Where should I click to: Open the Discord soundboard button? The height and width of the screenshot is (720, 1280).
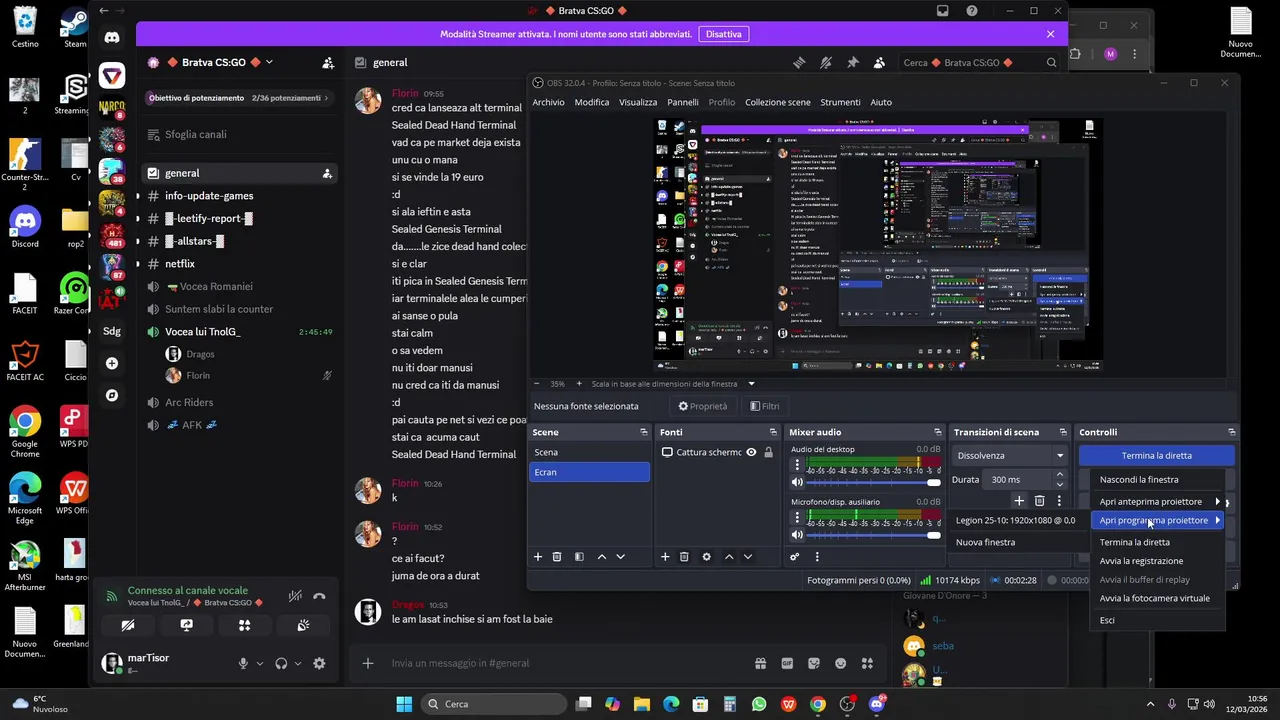click(303, 625)
